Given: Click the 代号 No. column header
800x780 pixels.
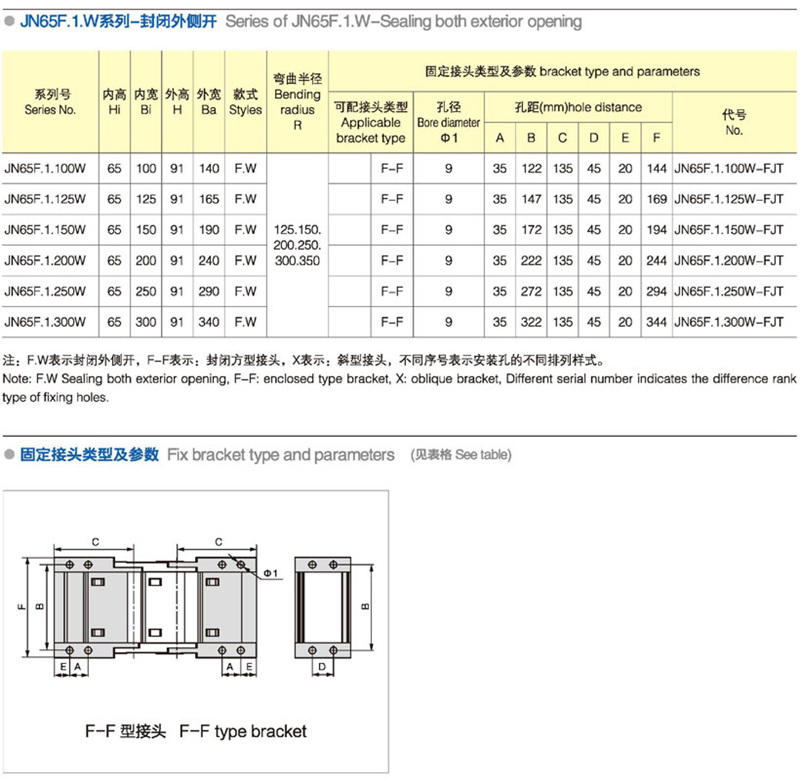Looking at the screenshot, I should (733, 122).
